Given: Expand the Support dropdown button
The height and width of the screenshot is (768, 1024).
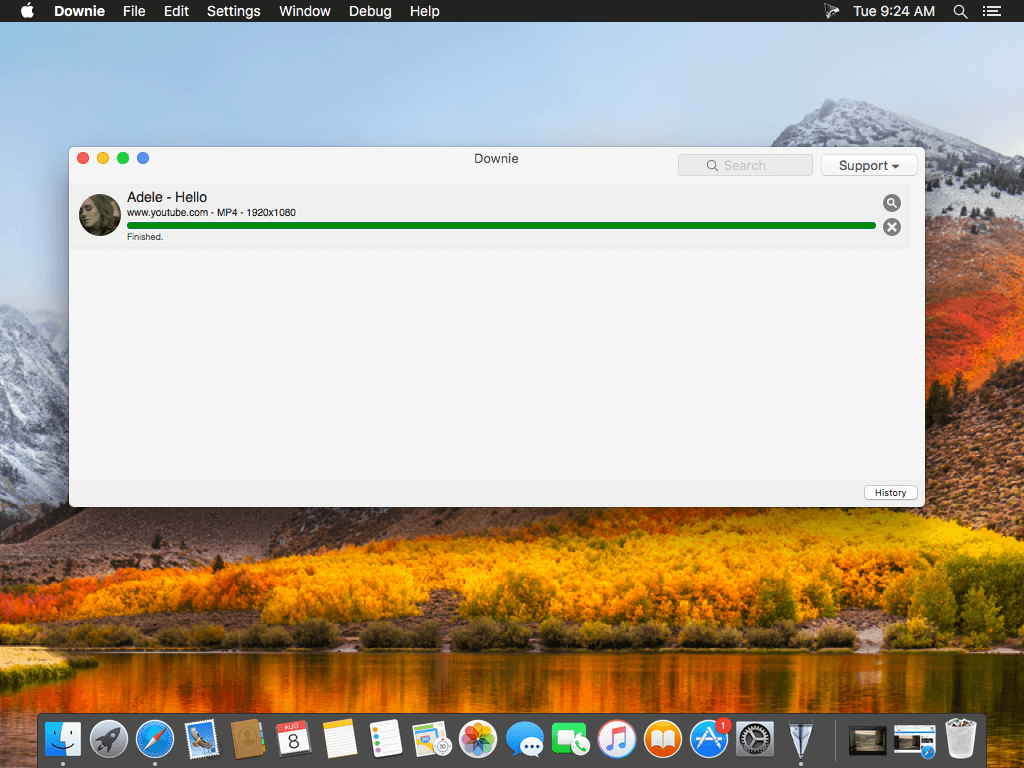Looking at the screenshot, I should coord(869,165).
